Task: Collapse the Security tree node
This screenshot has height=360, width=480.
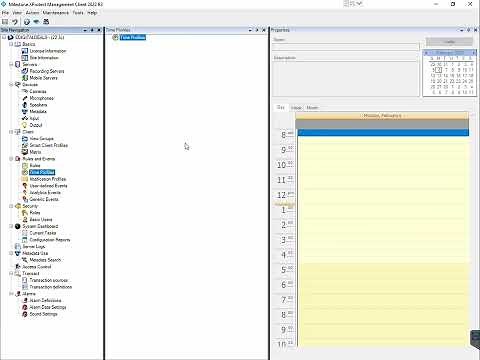Action: click(11, 206)
